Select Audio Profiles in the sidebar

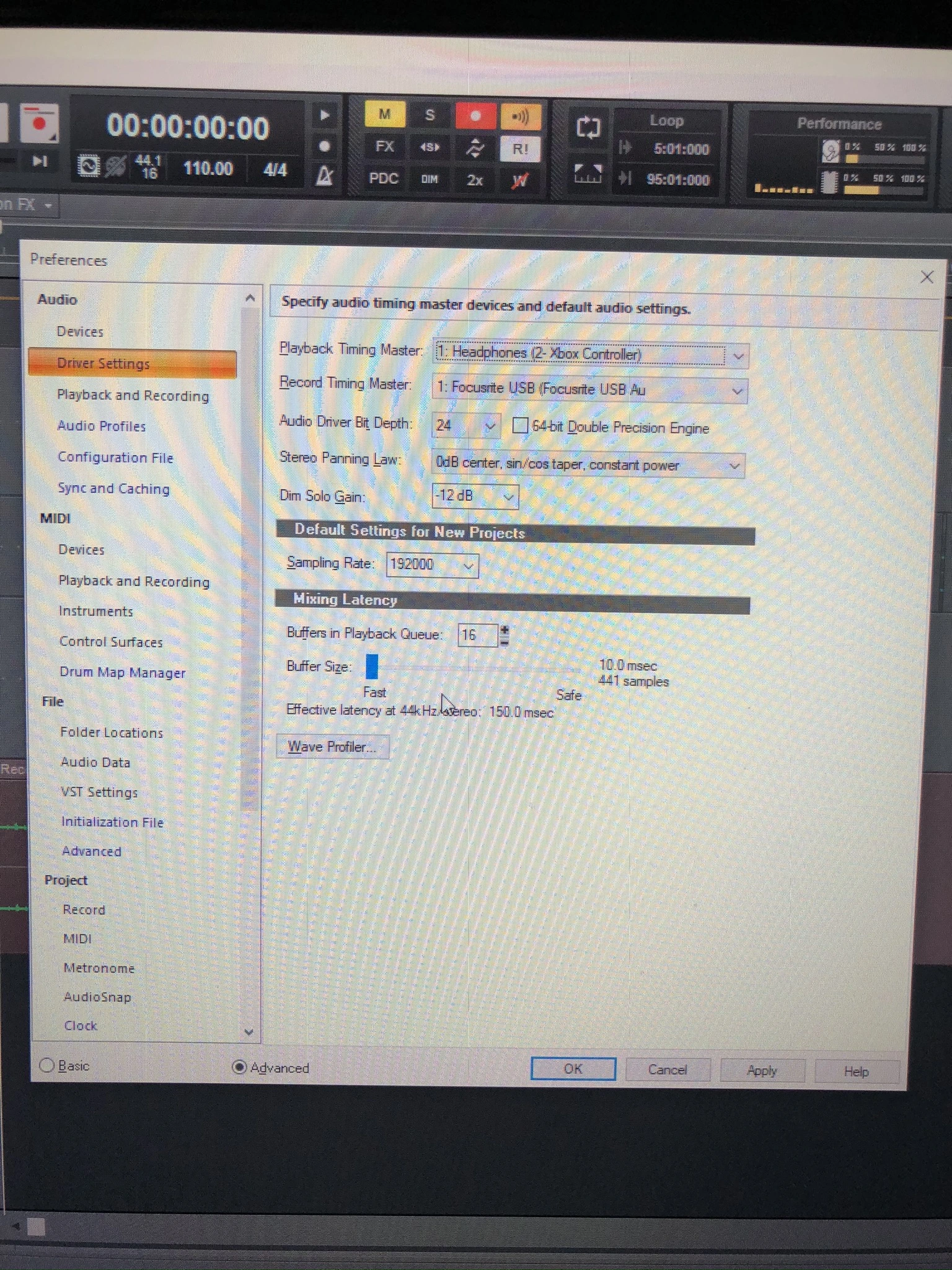[102, 426]
